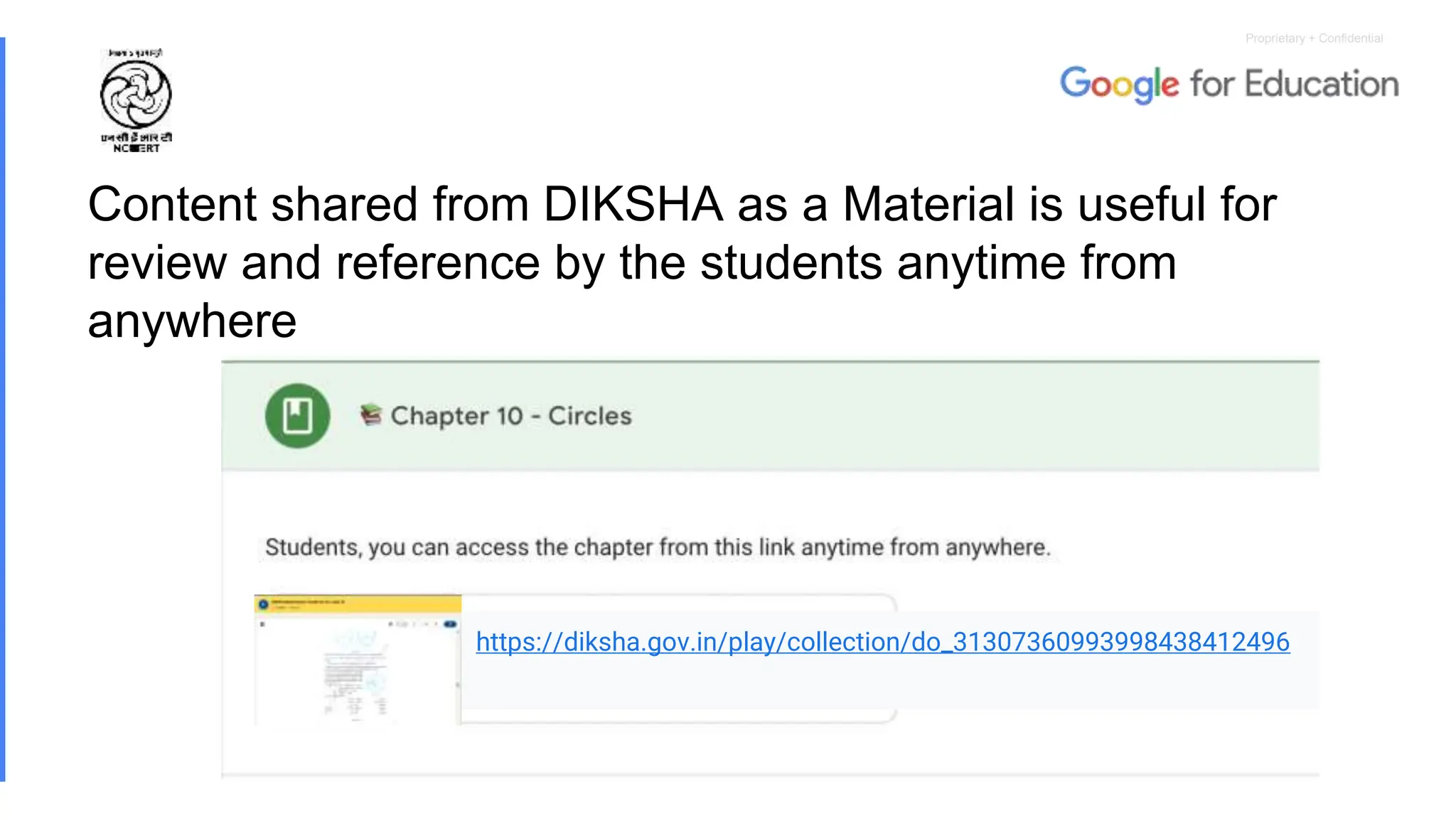Click the document page inside the link preview

(x=355, y=672)
